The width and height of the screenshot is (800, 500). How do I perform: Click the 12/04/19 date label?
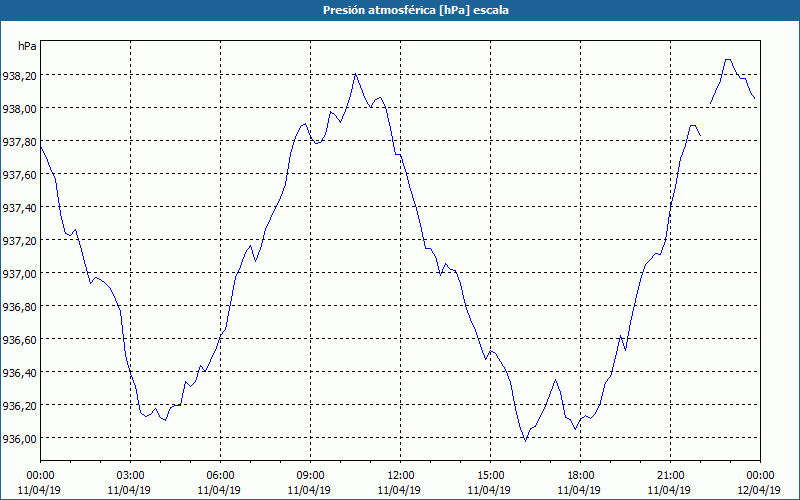pos(759,490)
